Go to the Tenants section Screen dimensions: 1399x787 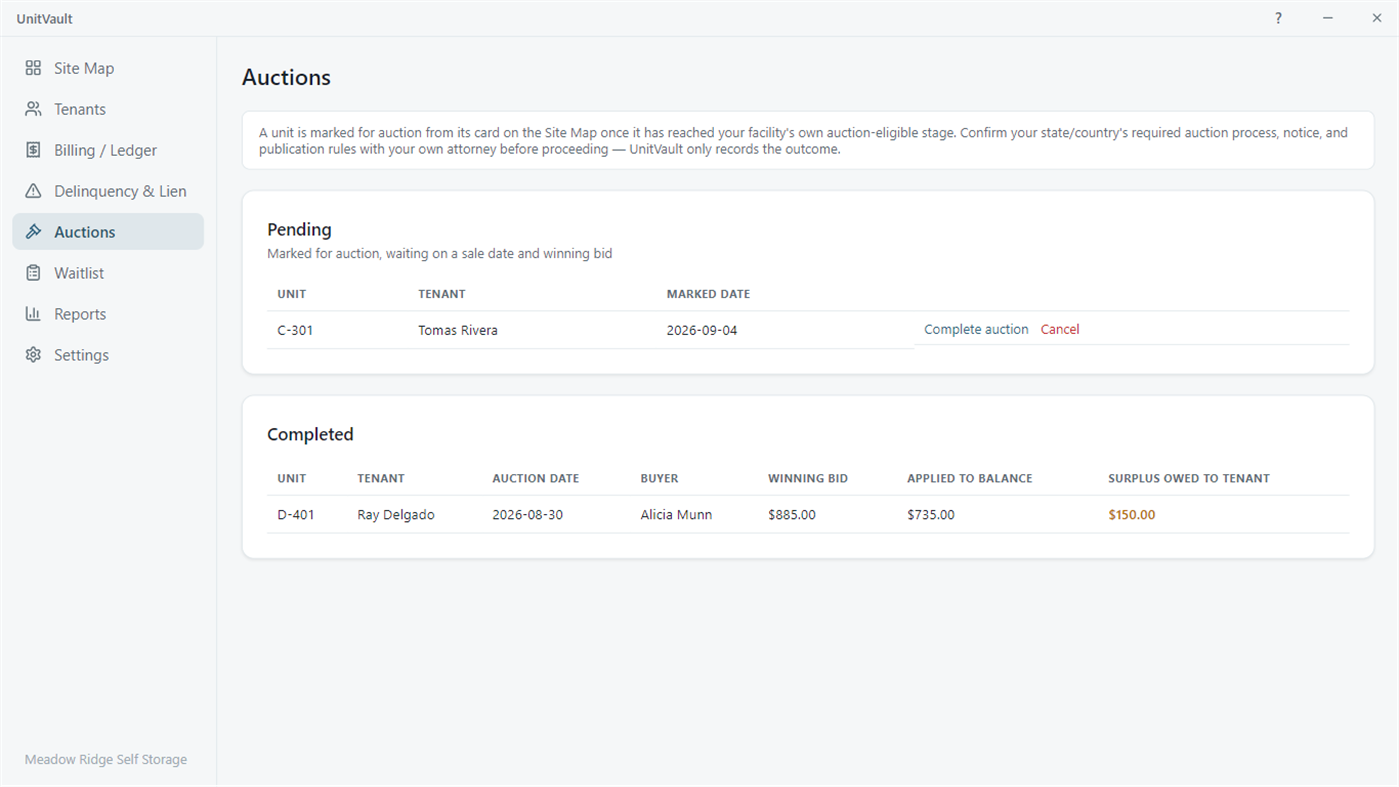(108, 109)
